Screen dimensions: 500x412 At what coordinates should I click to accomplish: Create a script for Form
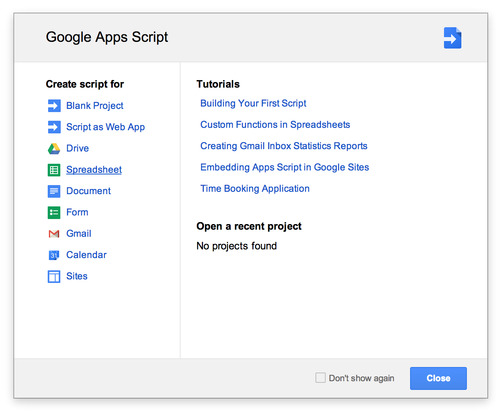click(x=77, y=212)
